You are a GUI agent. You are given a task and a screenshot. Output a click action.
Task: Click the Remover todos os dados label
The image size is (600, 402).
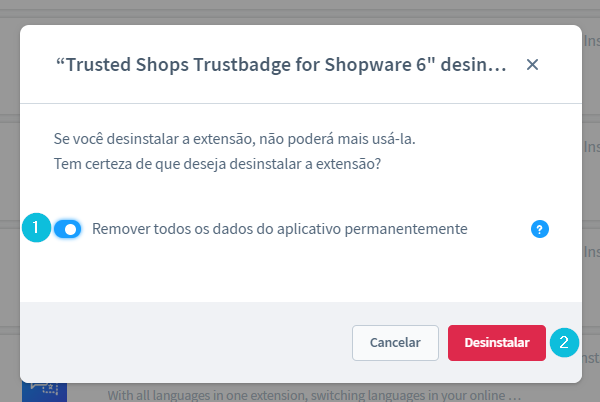pos(280,229)
